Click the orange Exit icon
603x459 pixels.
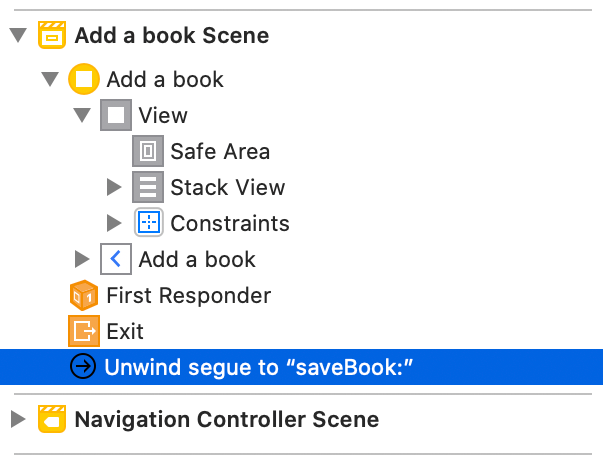(x=84, y=331)
